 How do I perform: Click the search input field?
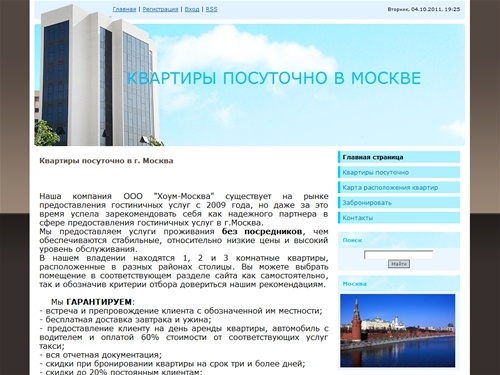pos(399,255)
